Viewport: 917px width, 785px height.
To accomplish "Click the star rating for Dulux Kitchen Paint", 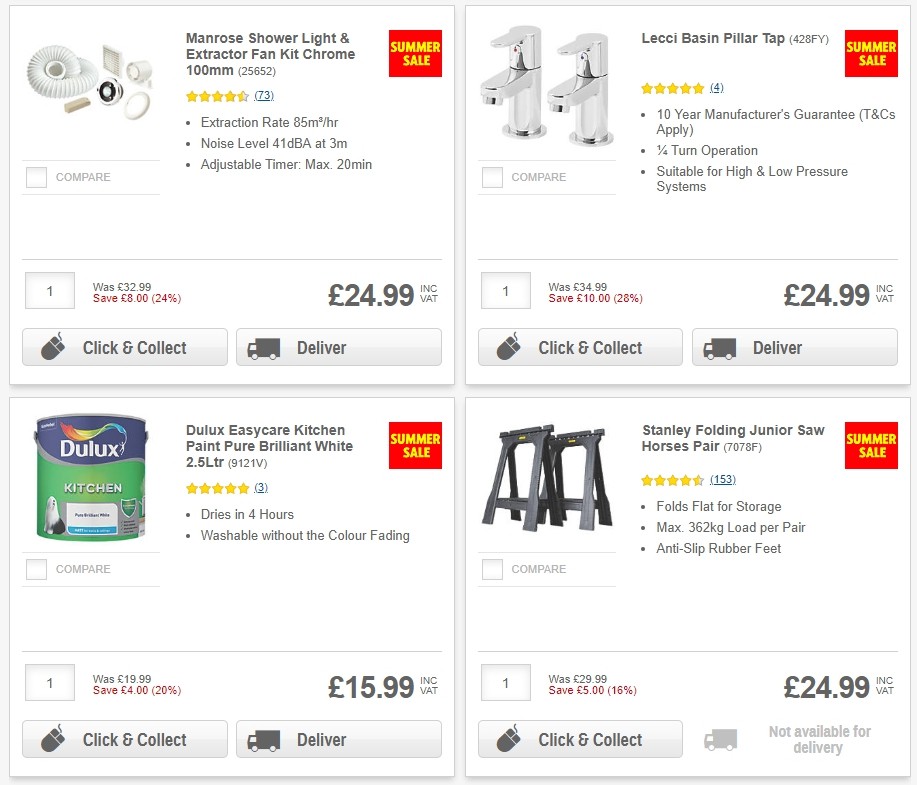I will [216, 488].
